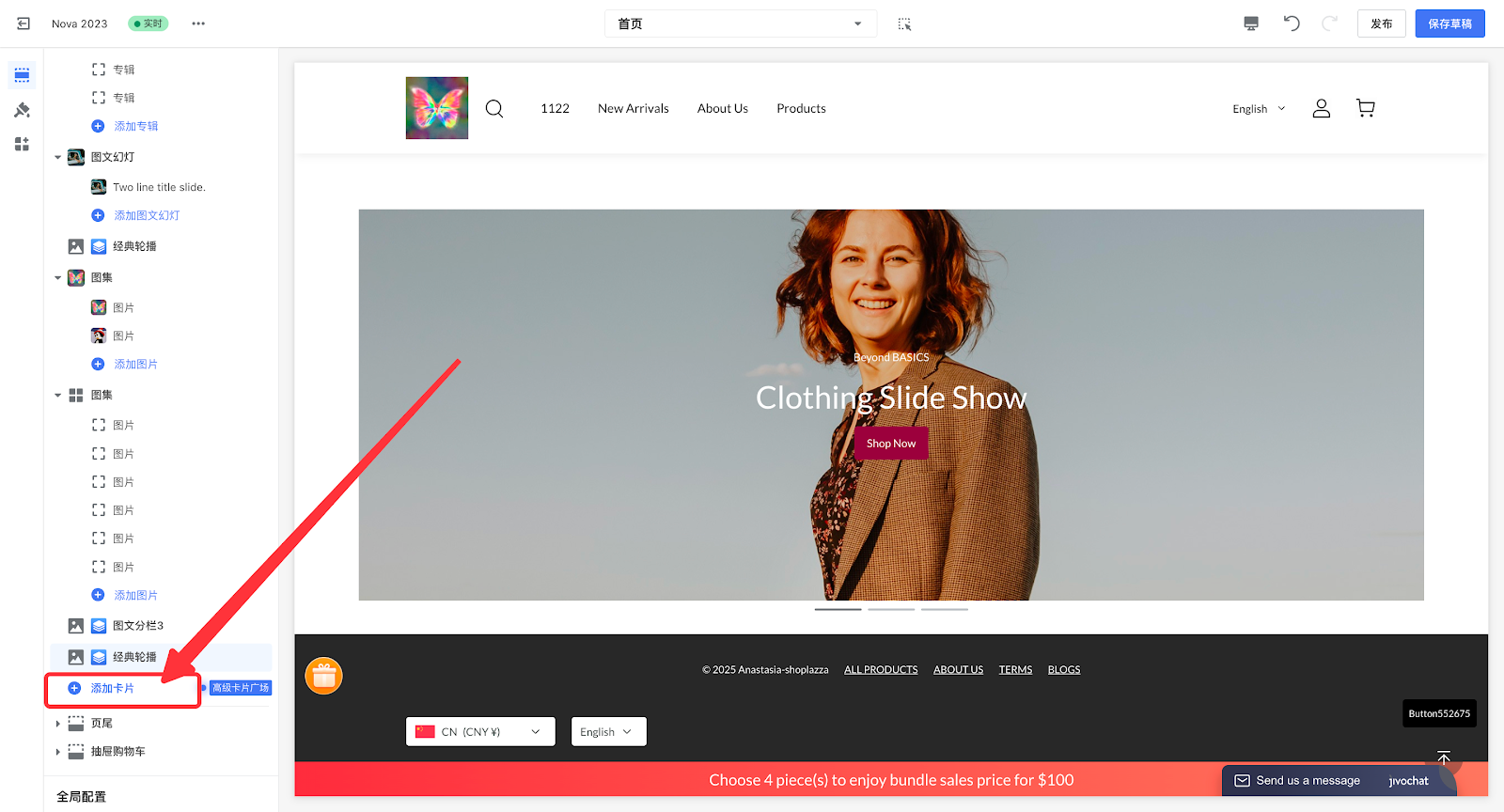The width and height of the screenshot is (1504, 812).
Task: Click the orange gift box icon
Action: pyautogui.click(x=324, y=675)
